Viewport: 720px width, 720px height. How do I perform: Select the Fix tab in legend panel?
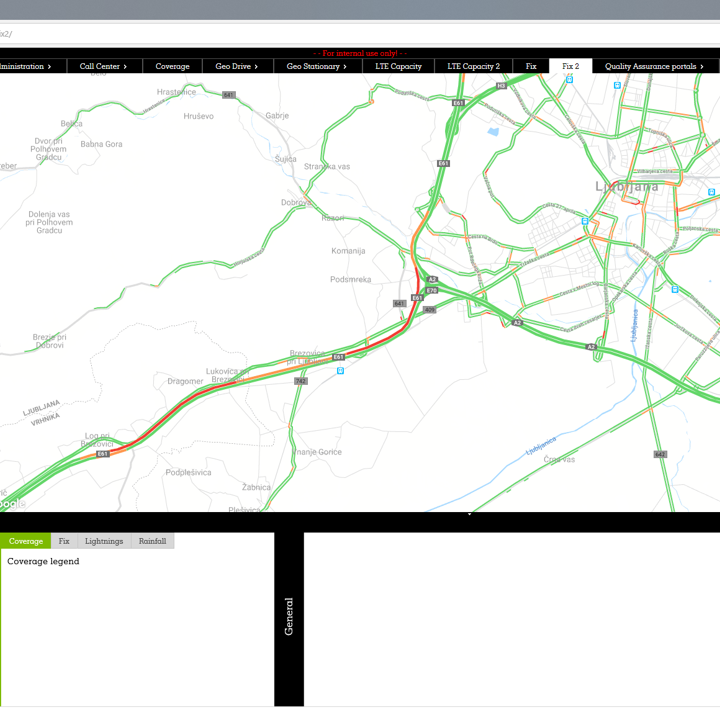coord(64,541)
